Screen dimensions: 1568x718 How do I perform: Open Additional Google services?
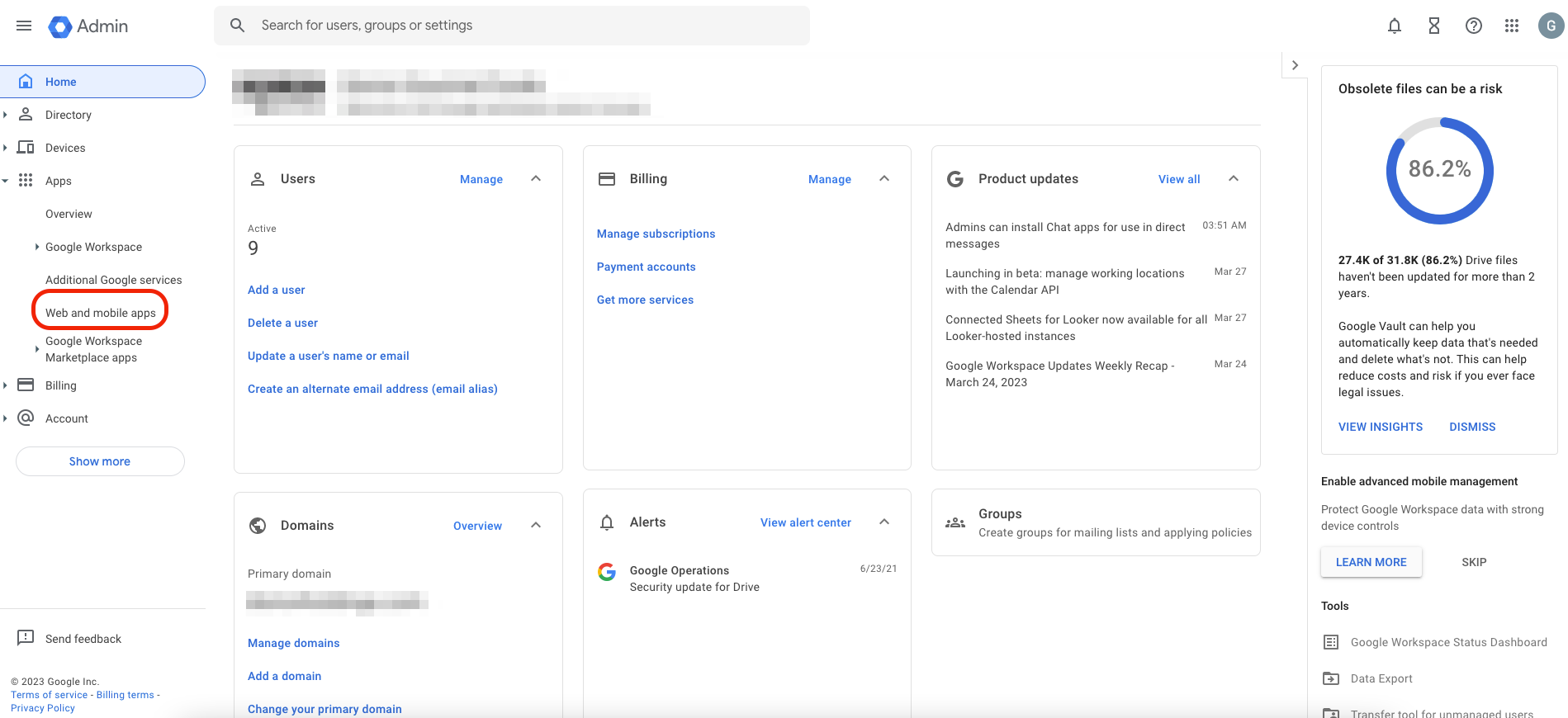point(113,280)
